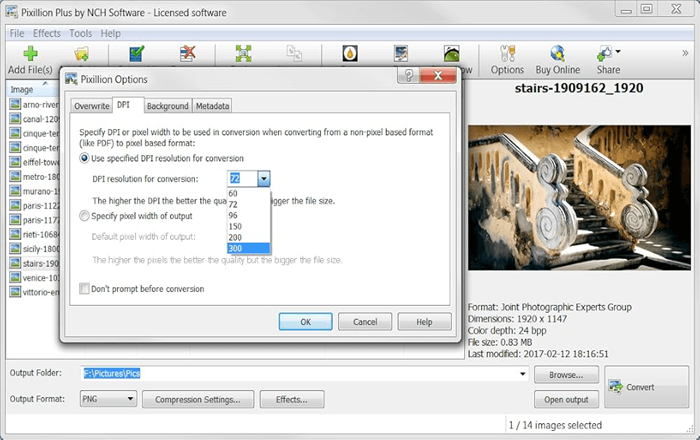Click the water drop watermark toolbar icon
700x440 pixels.
[x=350, y=54]
